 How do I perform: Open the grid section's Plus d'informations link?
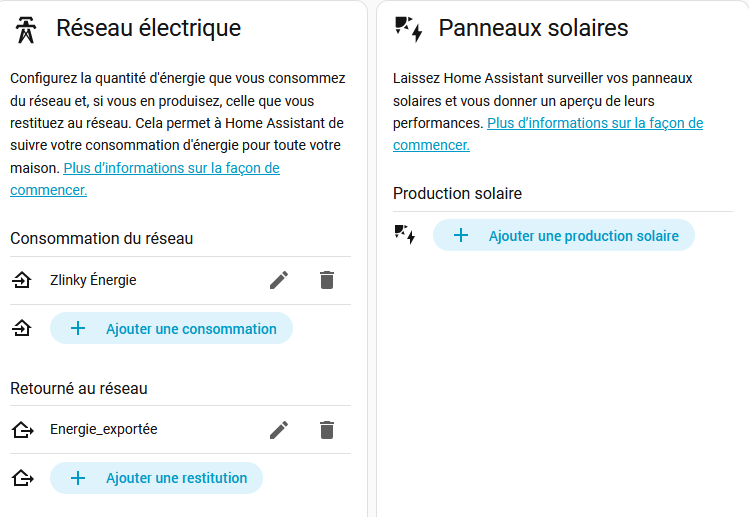(170, 169)
